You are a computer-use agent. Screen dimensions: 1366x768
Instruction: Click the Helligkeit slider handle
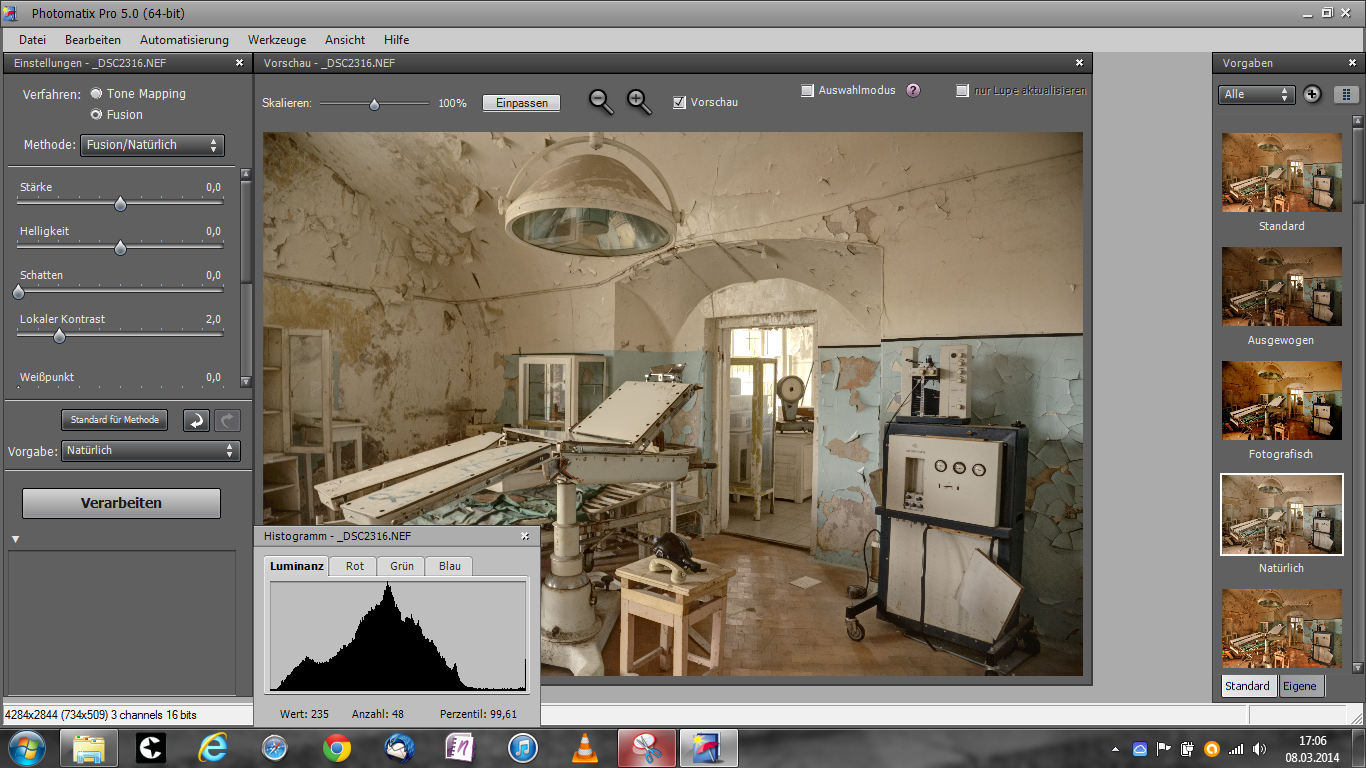pos(120,247)
